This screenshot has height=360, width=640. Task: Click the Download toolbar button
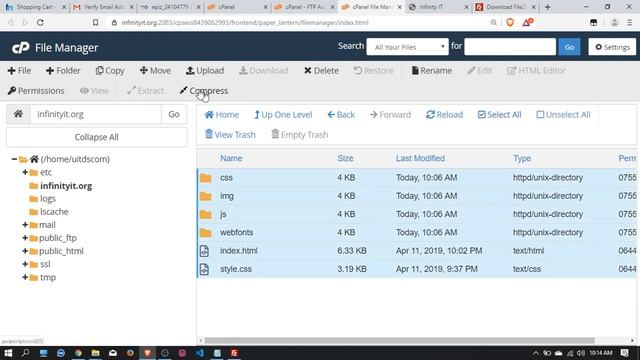coord(264,71)
